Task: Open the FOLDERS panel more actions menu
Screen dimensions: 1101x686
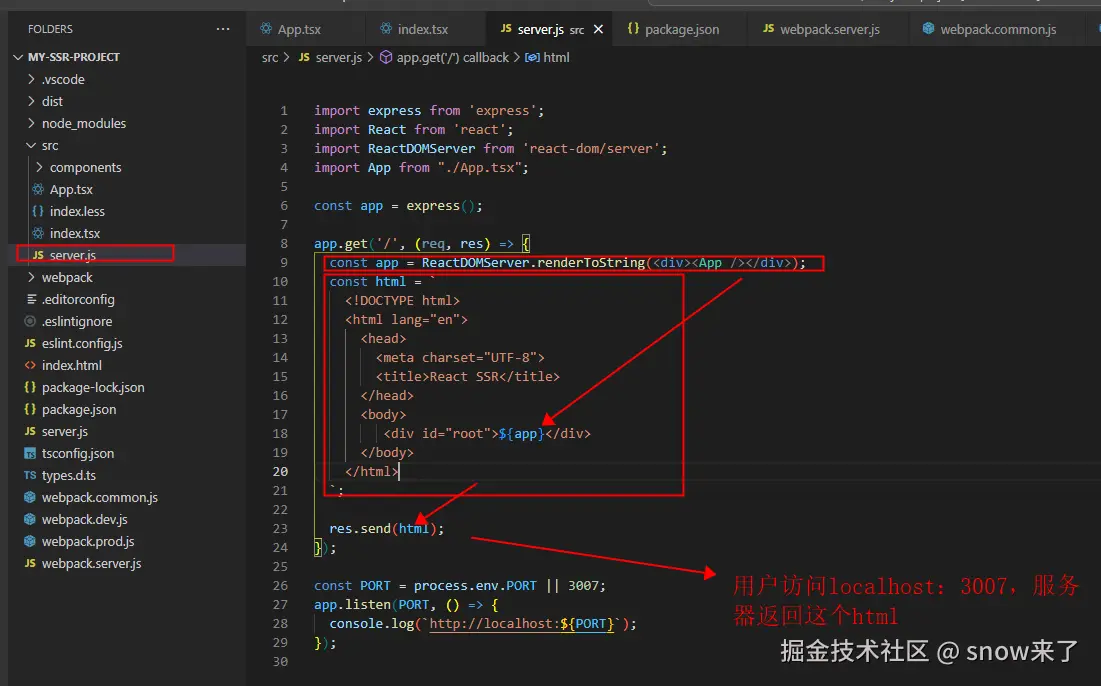Action: point(223,29)
